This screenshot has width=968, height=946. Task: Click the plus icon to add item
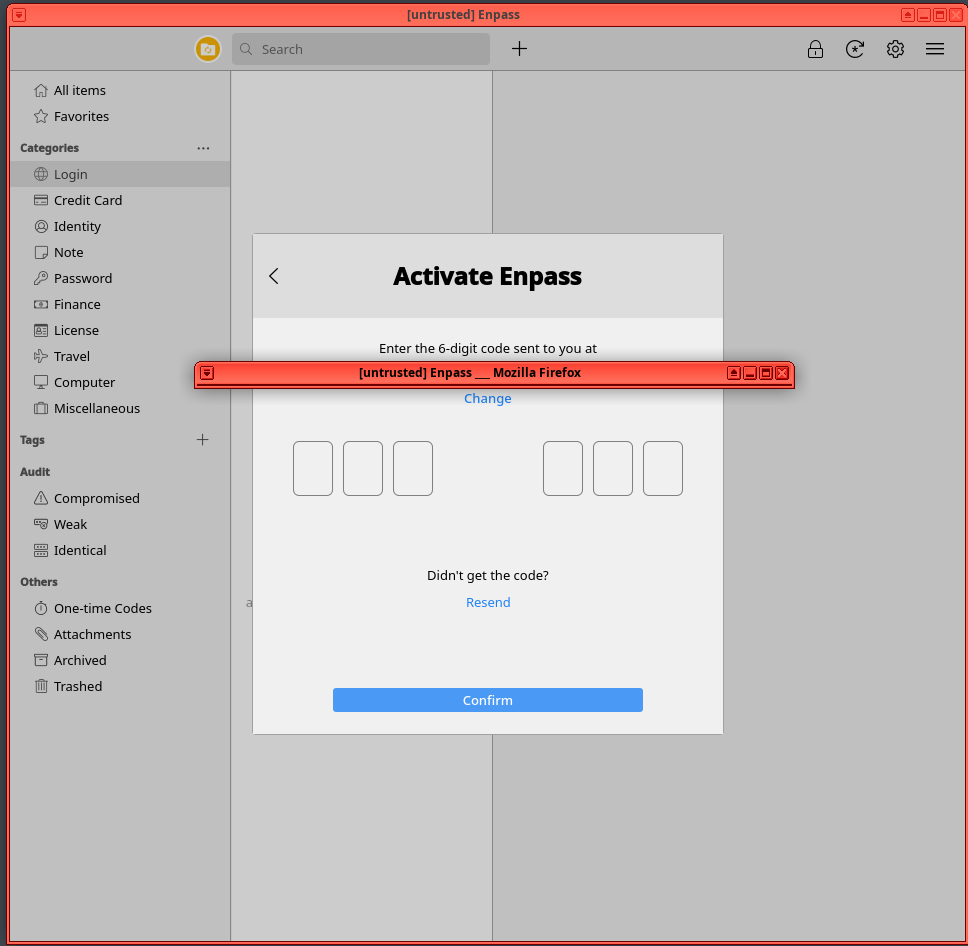519,49
